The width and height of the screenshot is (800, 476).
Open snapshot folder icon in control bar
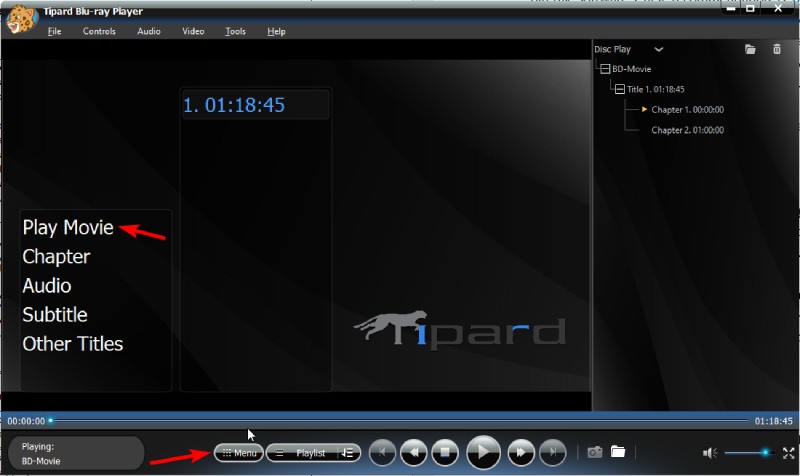[618, 452]
